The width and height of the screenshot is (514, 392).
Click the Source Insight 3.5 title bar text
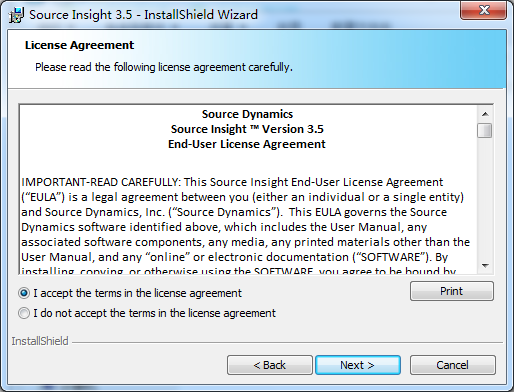(x=143, y=15)
